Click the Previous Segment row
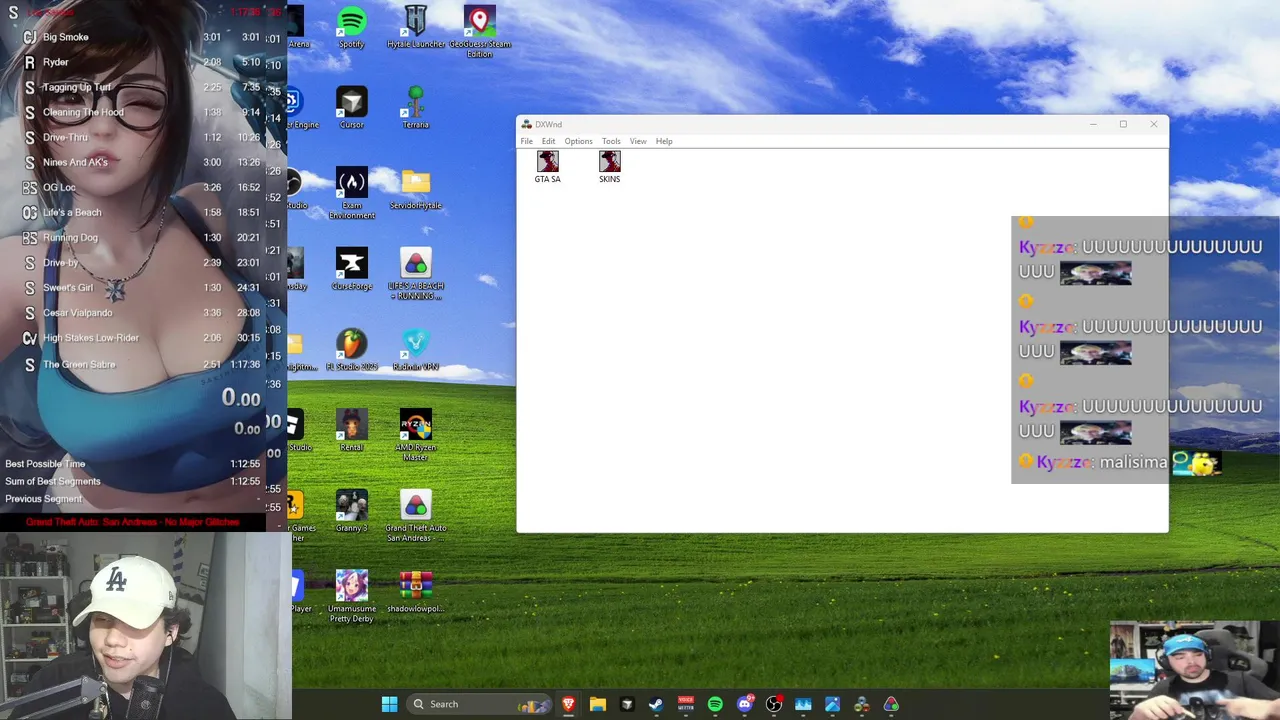1280x720 pixels. click(x=133, y=498)
